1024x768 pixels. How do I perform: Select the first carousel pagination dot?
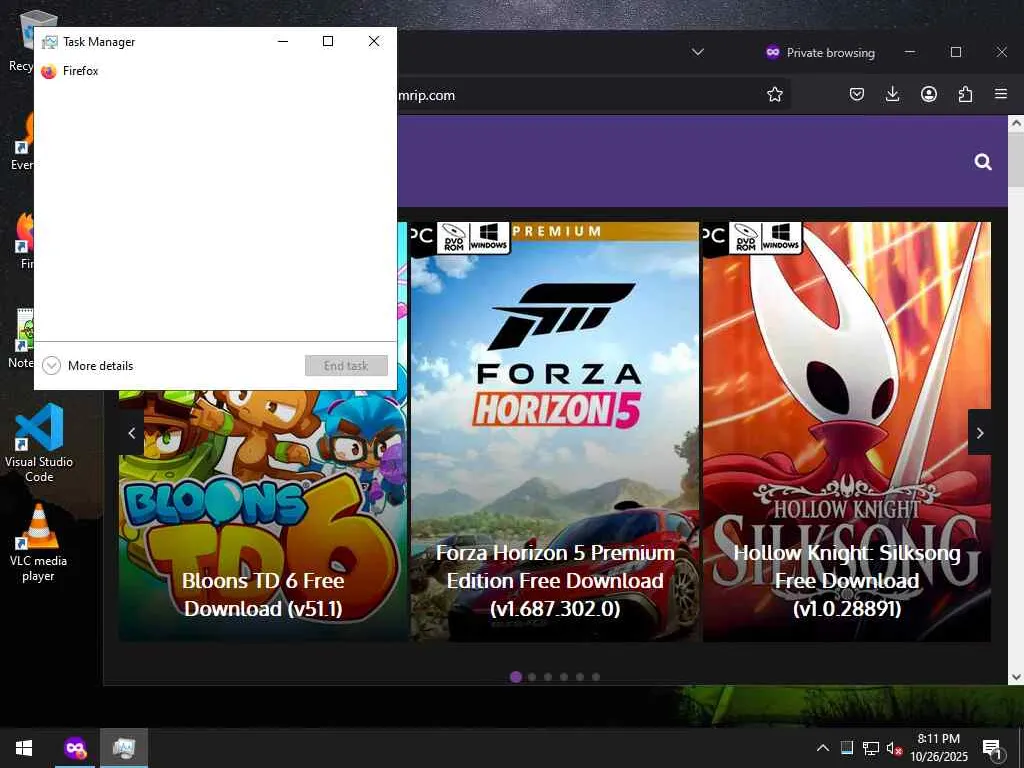[x=516, y=677]
